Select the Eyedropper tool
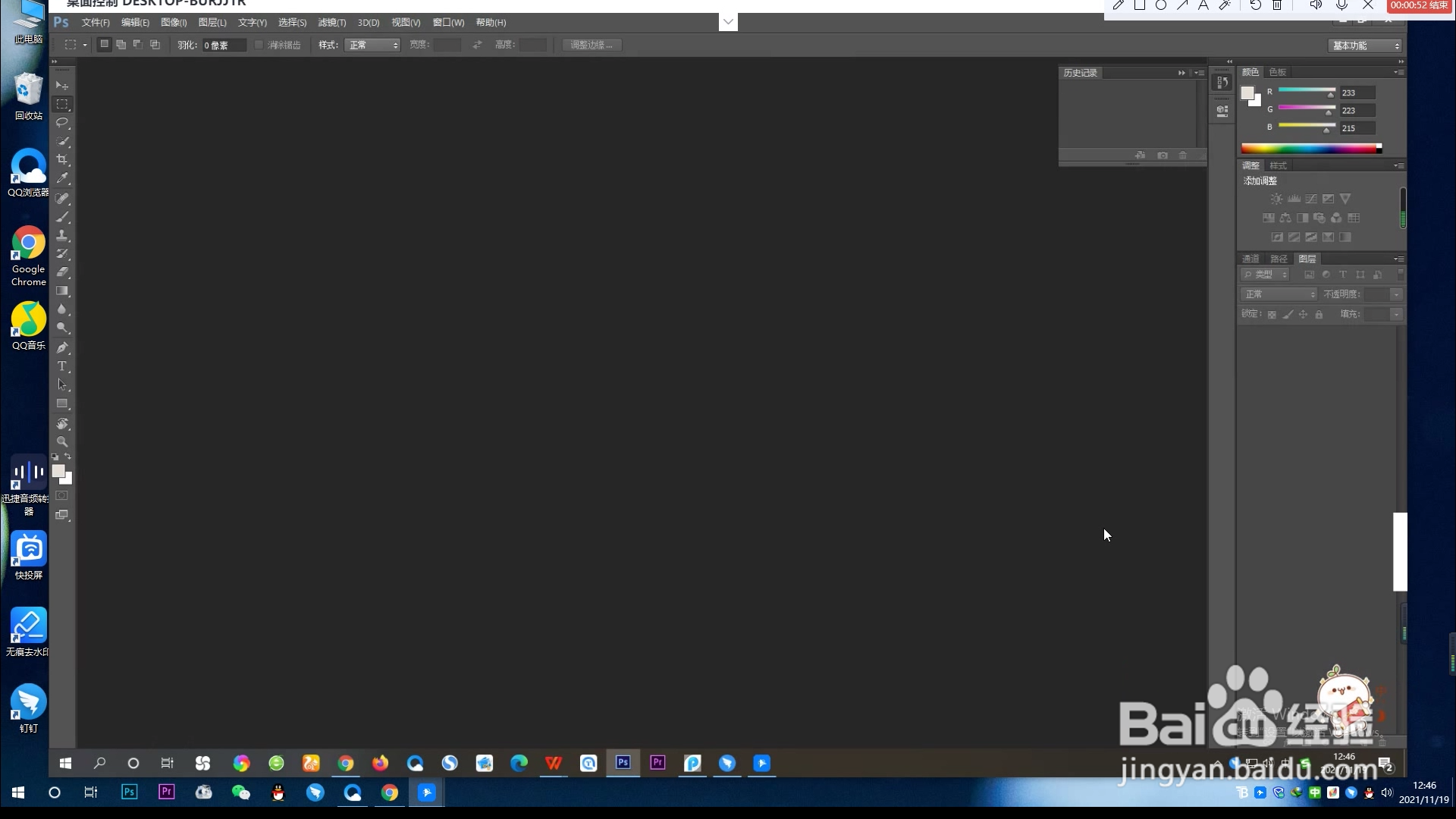This screenshot has width=1456, height=819. [x=62, y=178]
